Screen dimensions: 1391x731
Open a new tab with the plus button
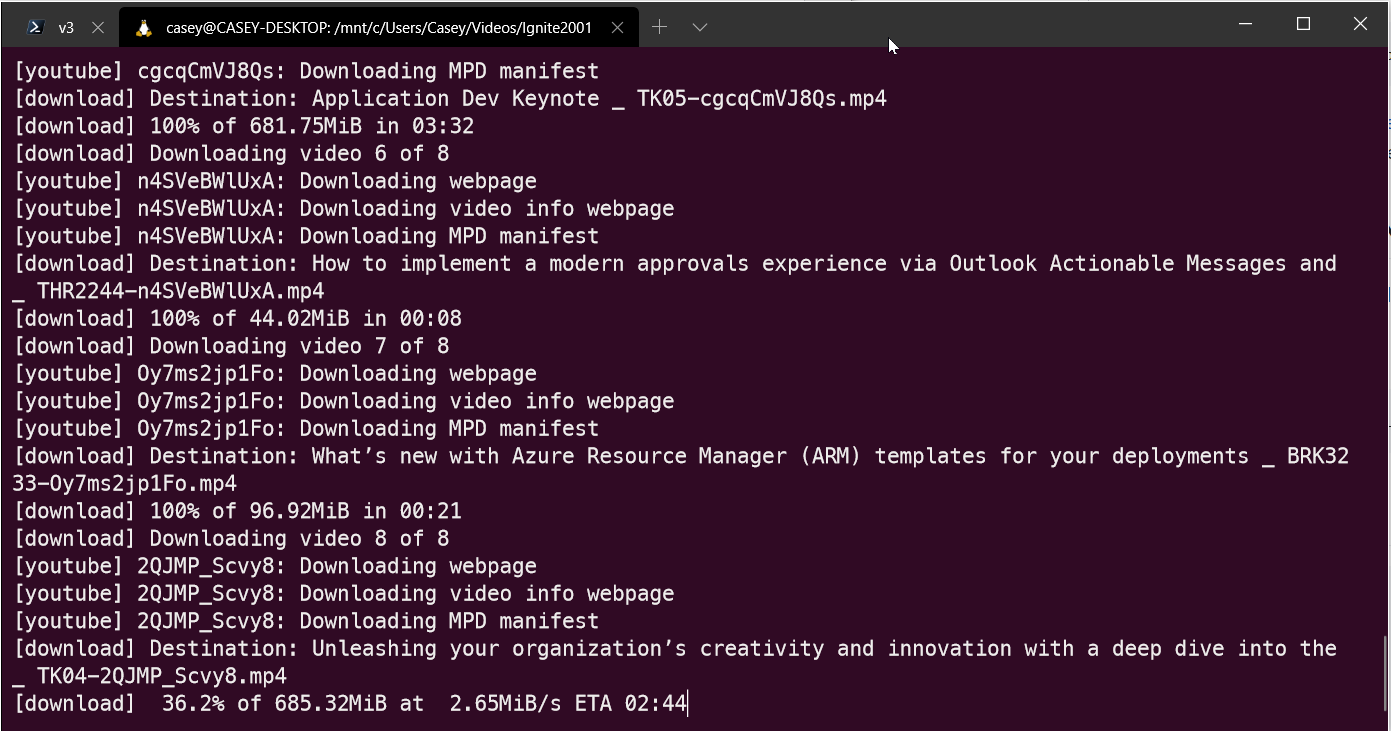pyautogui.click(x=659, y=28)
